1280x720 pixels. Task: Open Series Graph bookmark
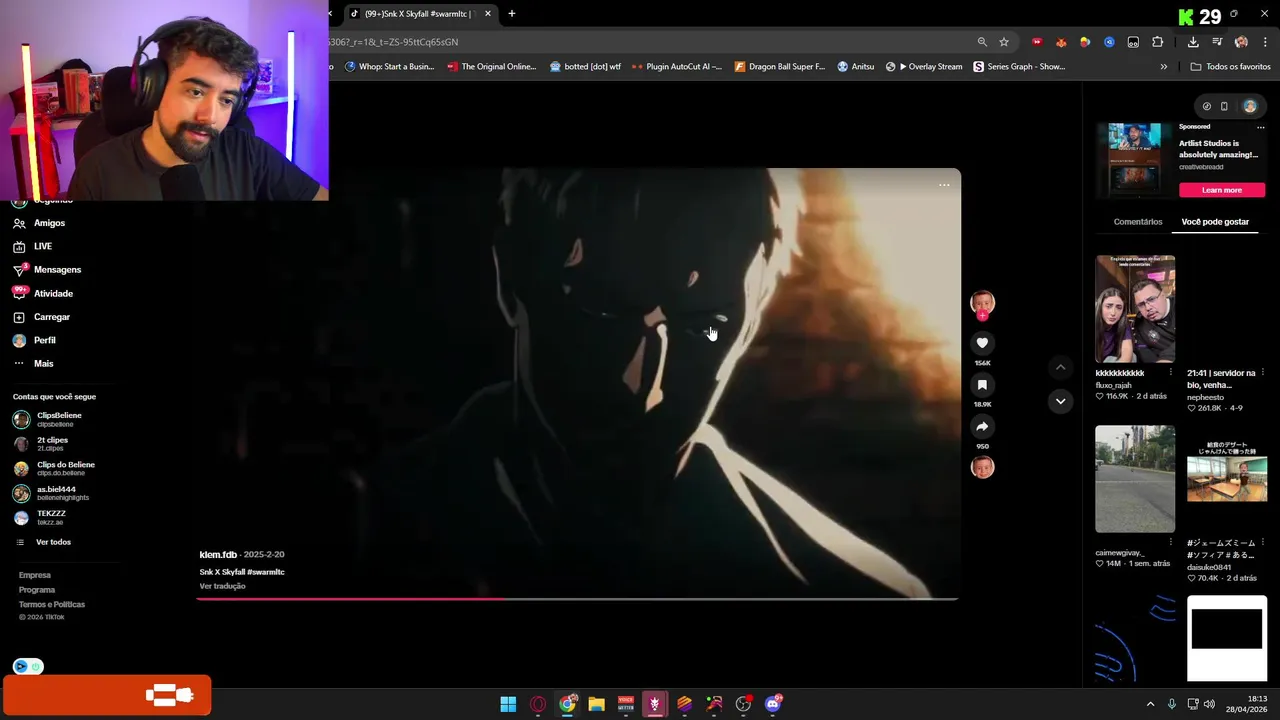(x=1019, y=67)
